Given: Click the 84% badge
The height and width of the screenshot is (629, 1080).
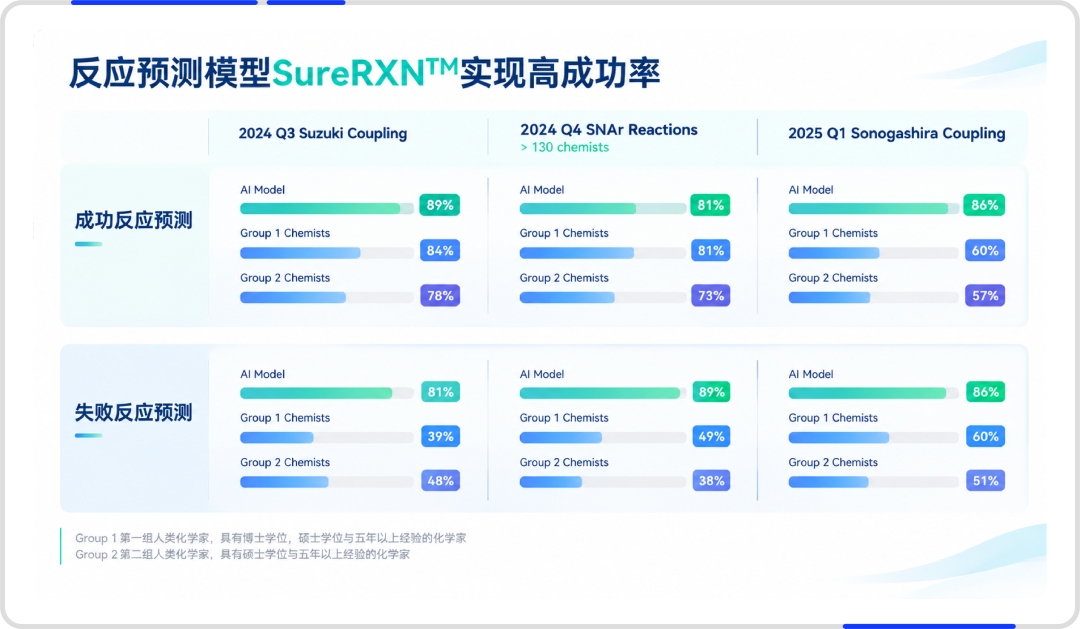Looking at the screenshot, I should click(x=440, y=251).
